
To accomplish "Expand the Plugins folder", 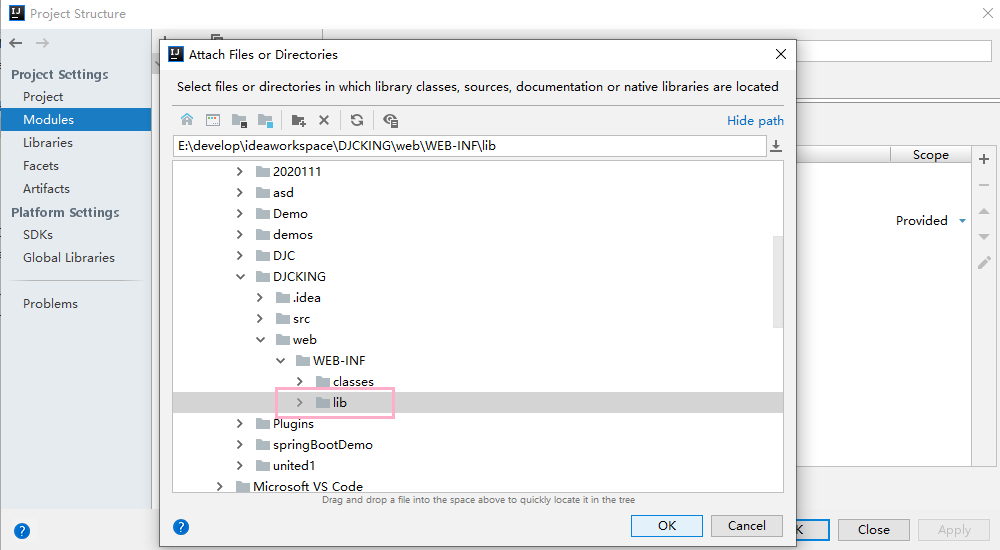I will (240, 424).
